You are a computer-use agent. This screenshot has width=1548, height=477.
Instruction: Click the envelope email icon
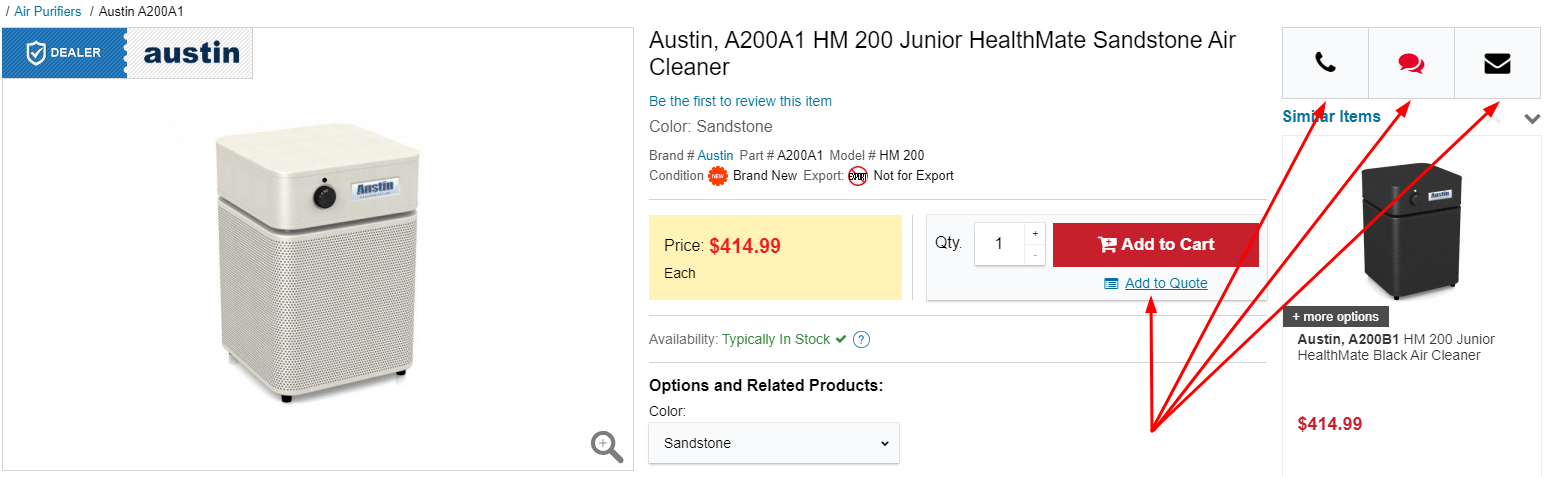coord(1497,63)
